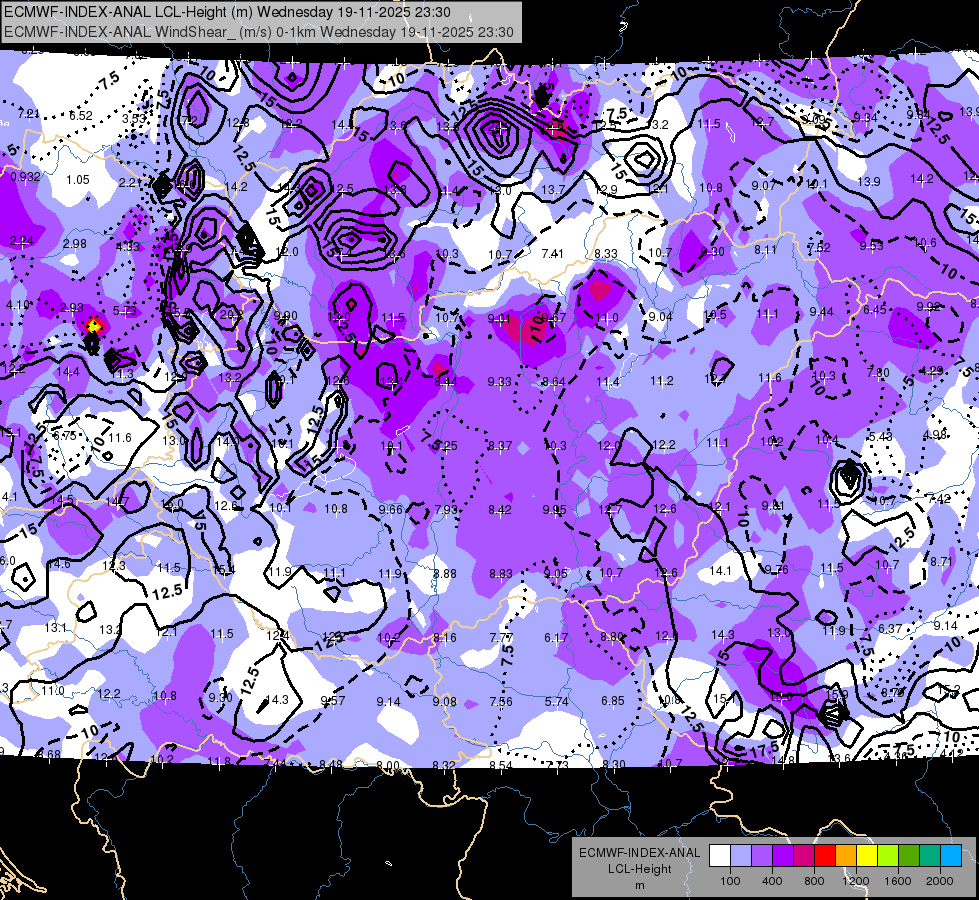Click the wind shear value '6.85'
Screen dimensions: 979x900
(x=612, y=701)
